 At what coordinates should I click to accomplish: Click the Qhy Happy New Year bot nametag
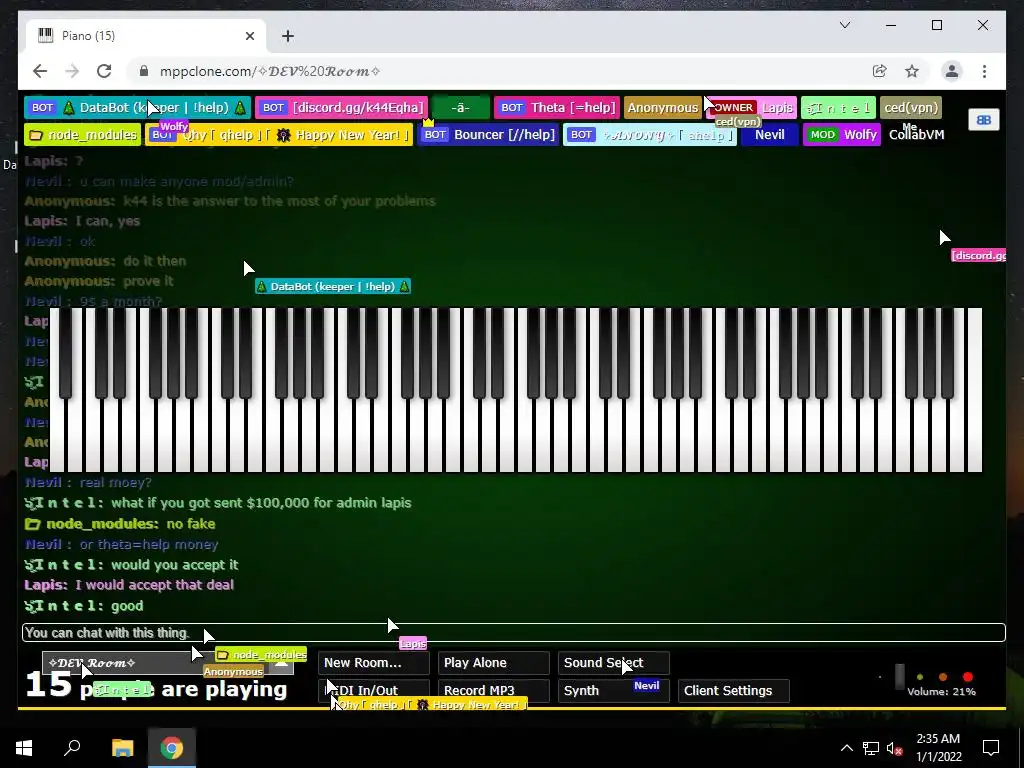(x=279, y=135)
